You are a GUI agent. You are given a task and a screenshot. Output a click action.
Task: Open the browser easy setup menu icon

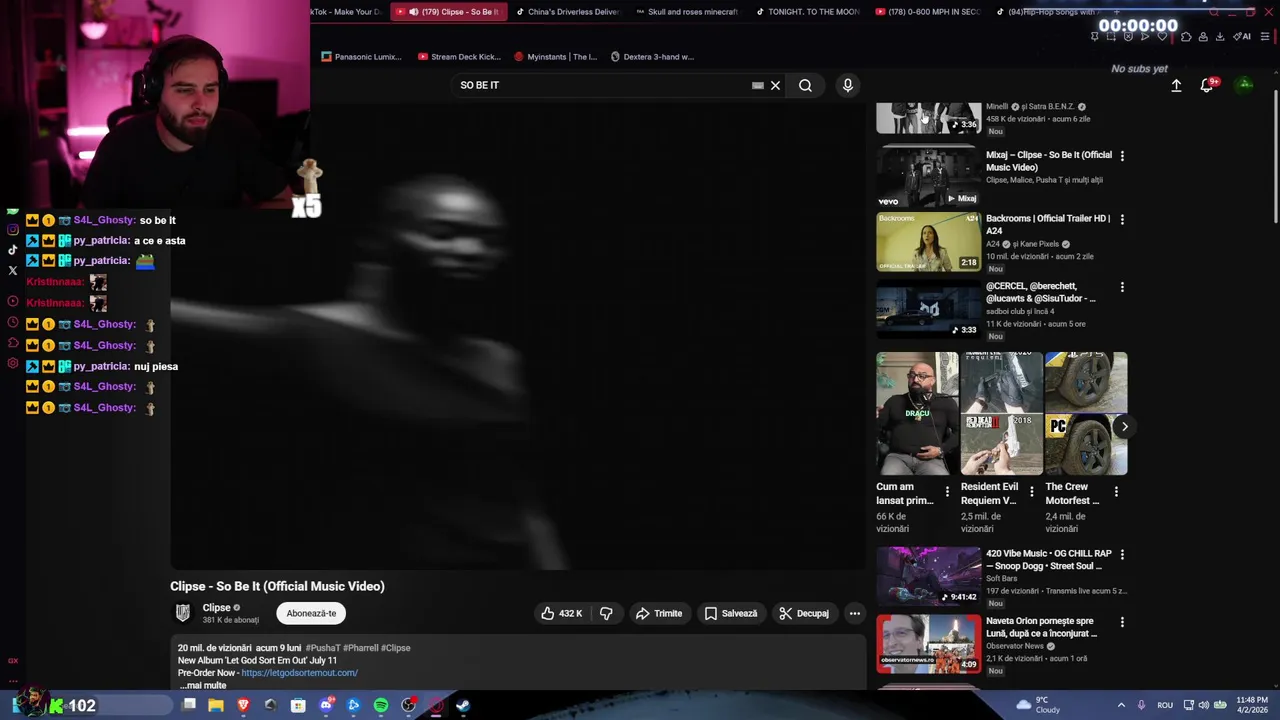(x=1265, y=37)
